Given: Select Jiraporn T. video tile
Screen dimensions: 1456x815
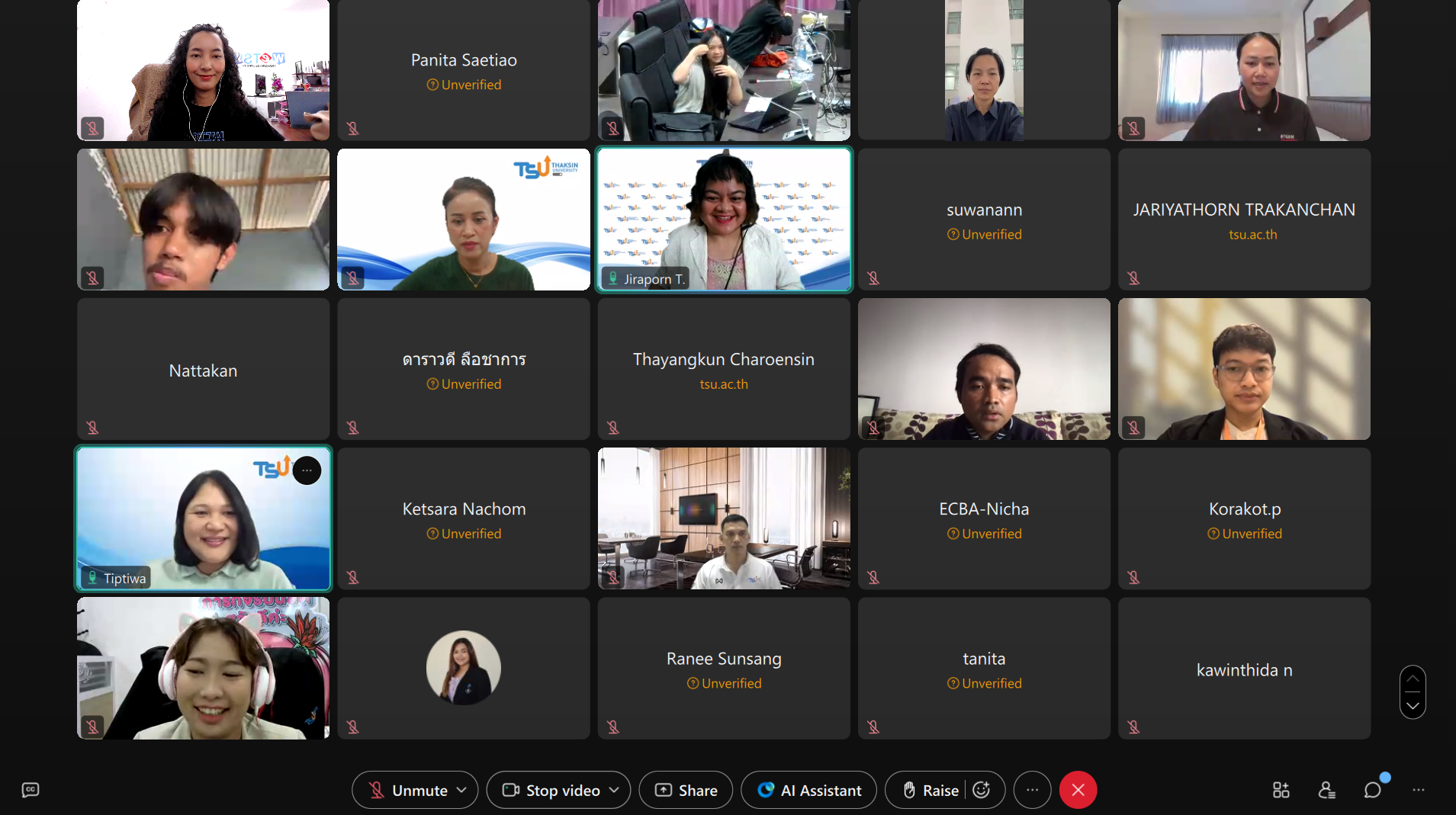Looking at the screenshot, I should pyautogui.click(x=724, y=220).
